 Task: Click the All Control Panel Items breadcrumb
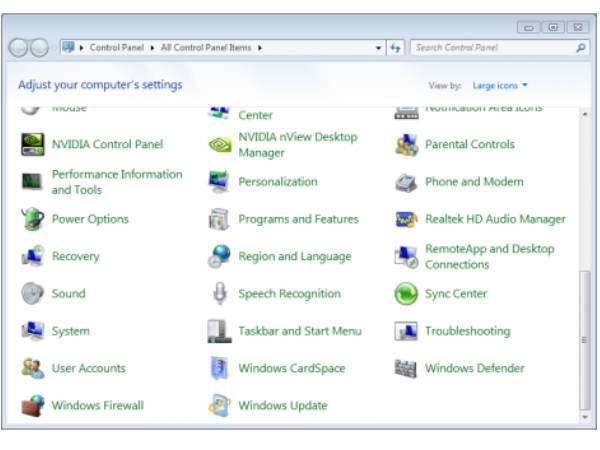[x=206, y=47]
